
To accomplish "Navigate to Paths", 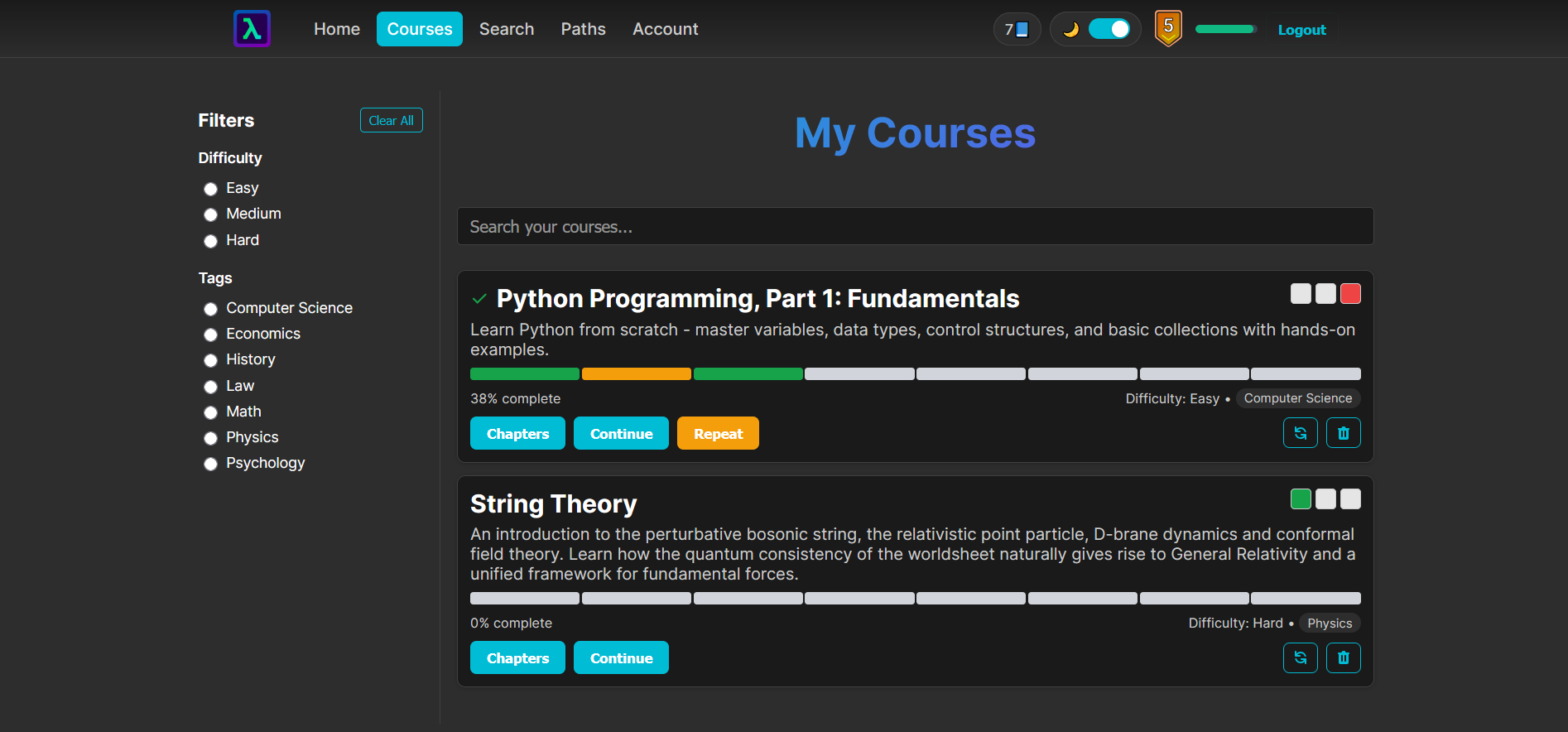I will pyautogui.click(x=584, y=29).
